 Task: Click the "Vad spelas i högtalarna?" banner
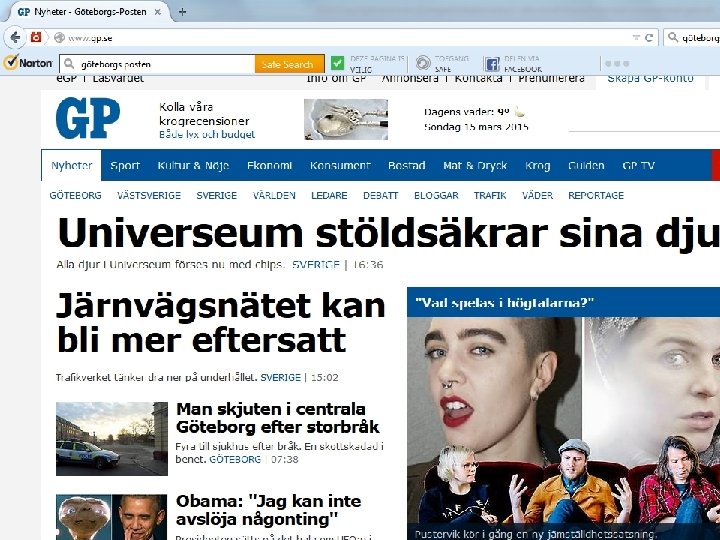563,303
